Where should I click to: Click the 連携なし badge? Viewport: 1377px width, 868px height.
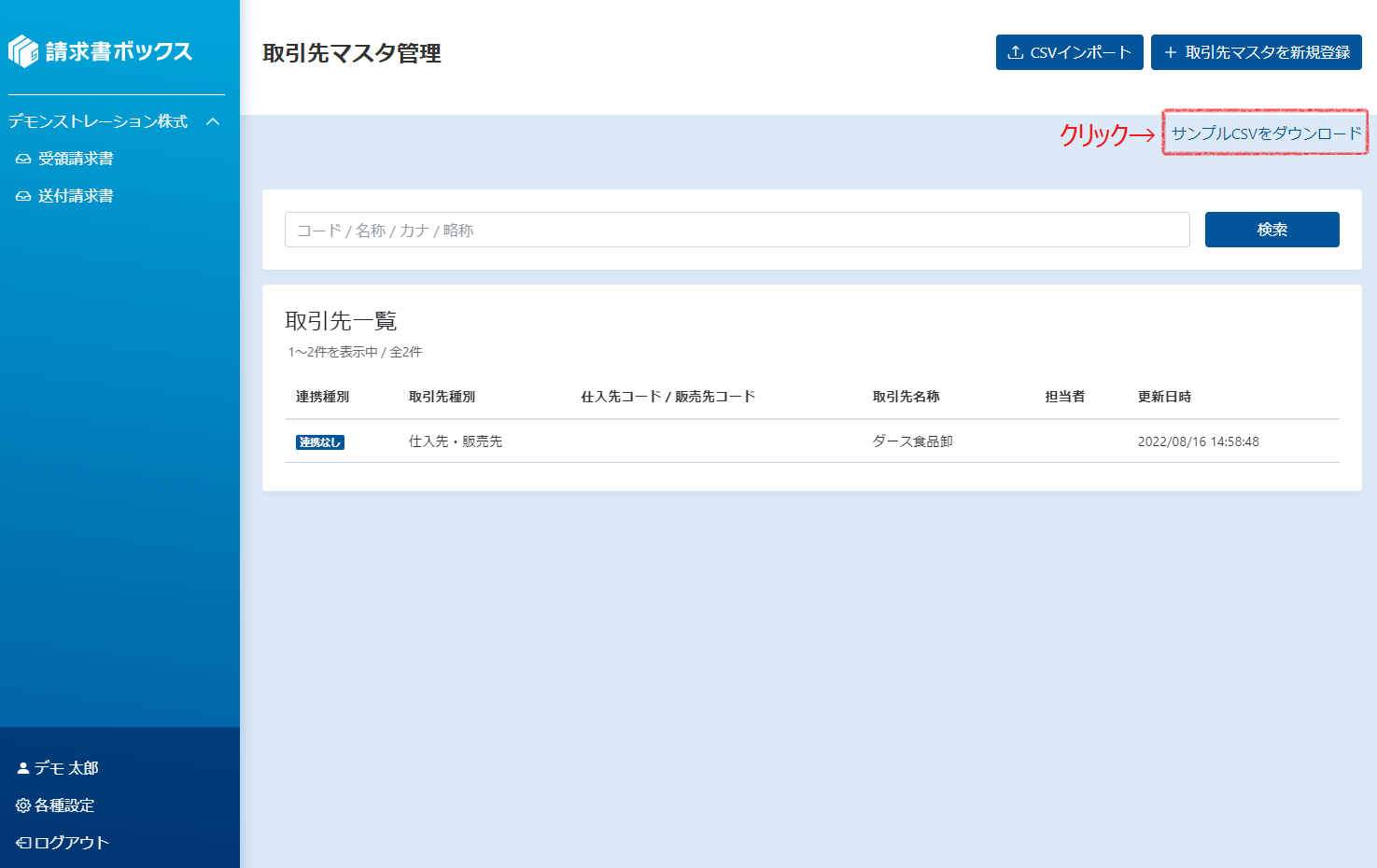pos(320,442)
